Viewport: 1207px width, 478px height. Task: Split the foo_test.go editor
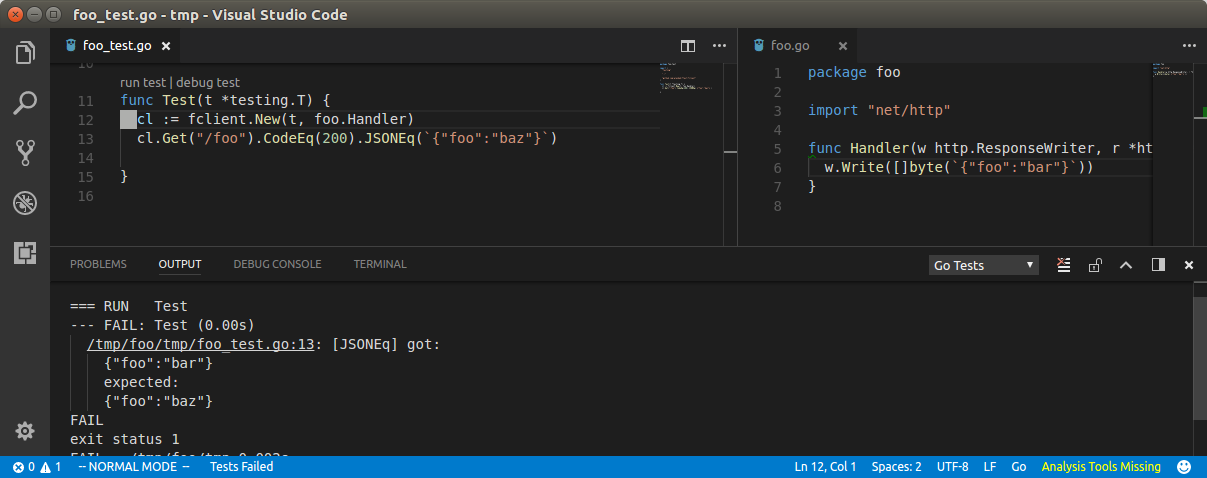pyautogui.click(x=688, y=46)
